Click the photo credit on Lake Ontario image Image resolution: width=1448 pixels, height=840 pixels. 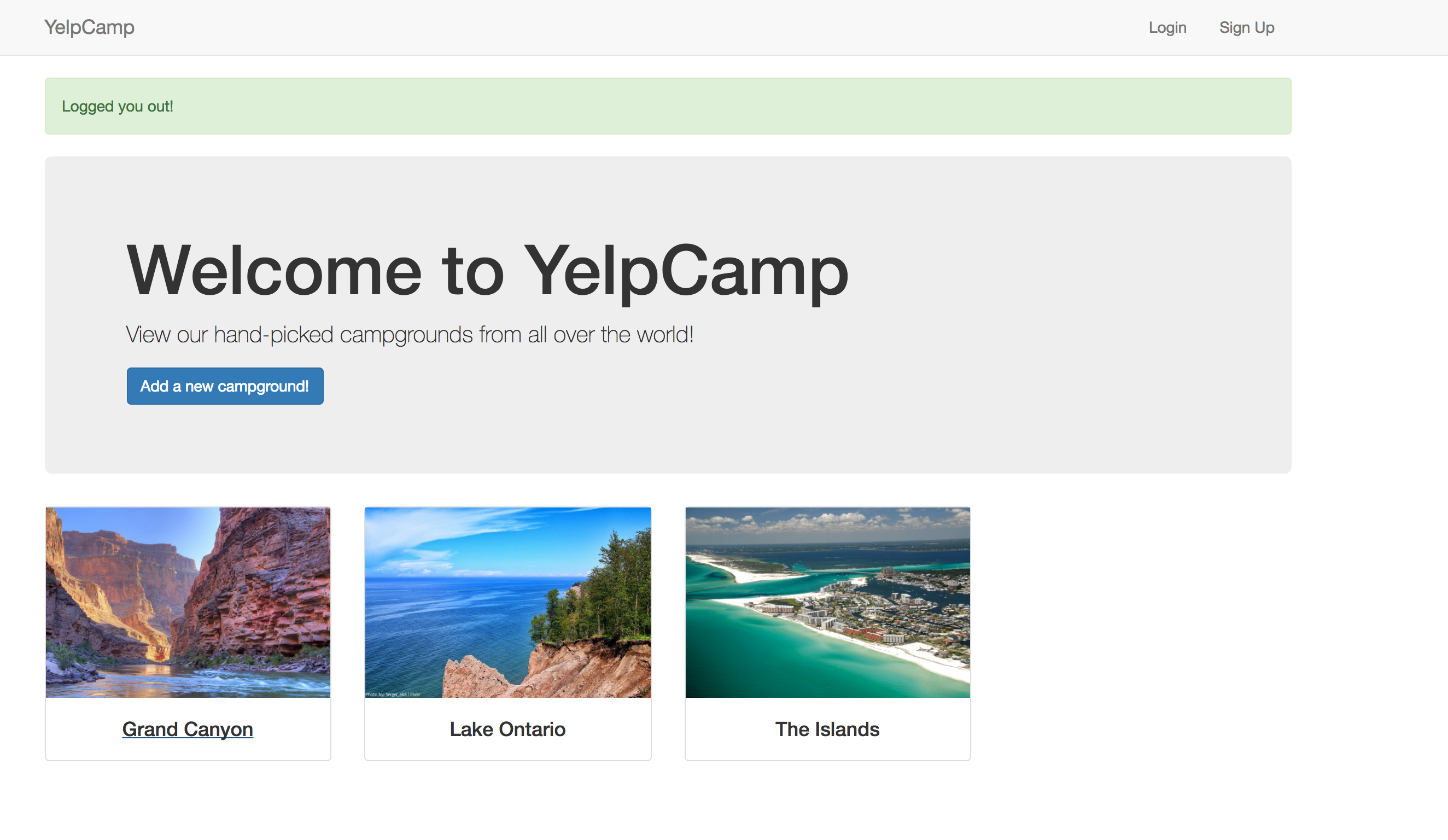coord(393,694)
